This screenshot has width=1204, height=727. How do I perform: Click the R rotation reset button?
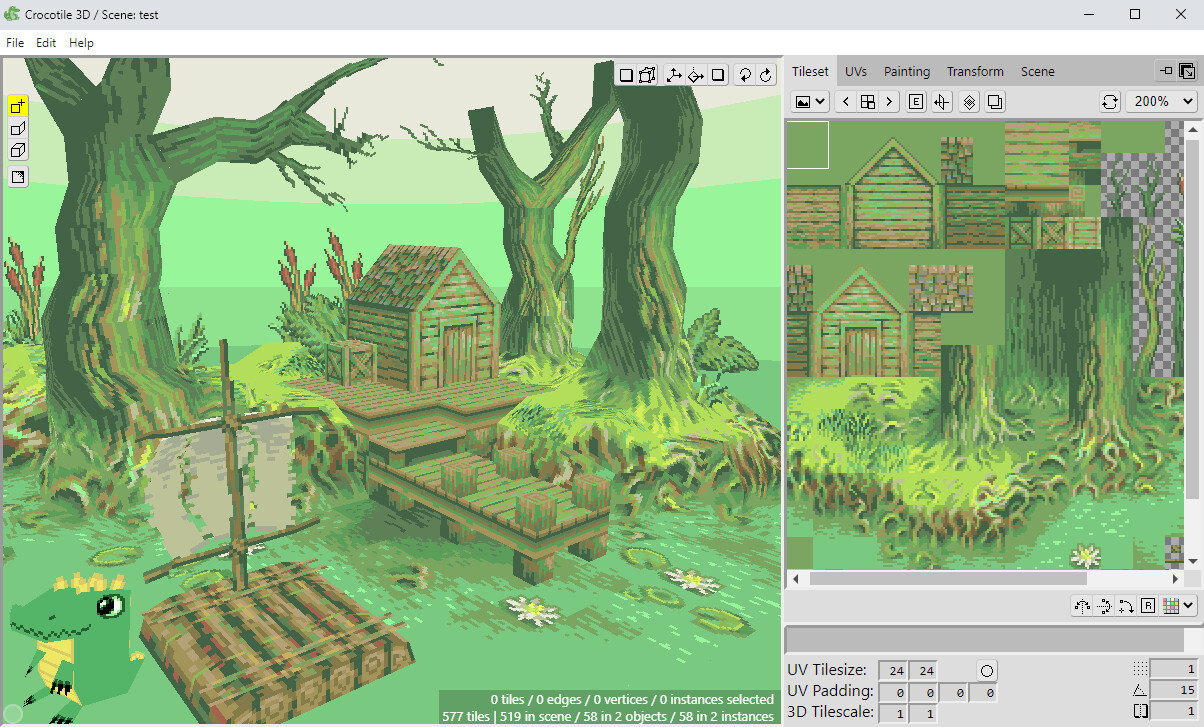coord(1148,606)
